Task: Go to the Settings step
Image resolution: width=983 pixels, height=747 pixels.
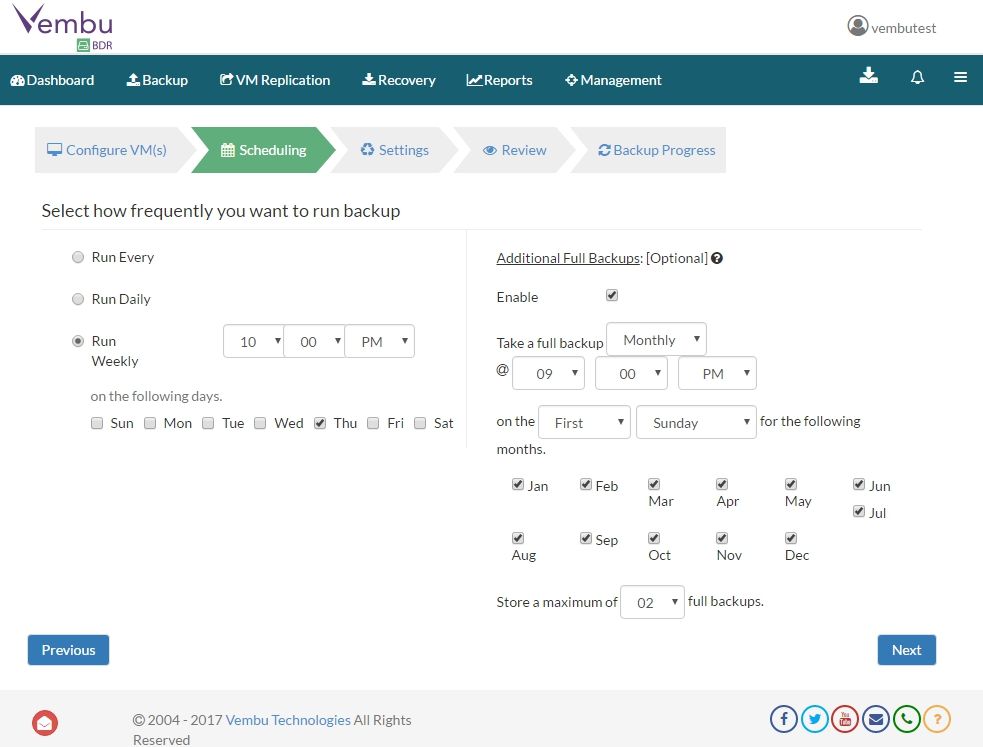Action: point(394,150)
